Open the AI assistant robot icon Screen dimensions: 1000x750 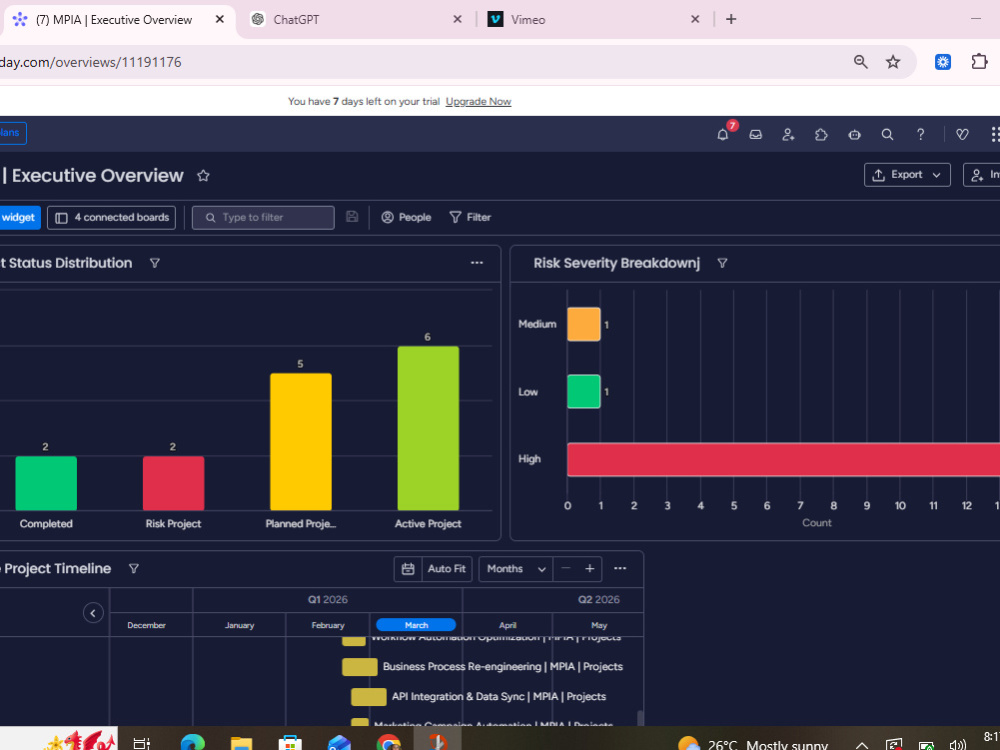[x=855, y=135]
